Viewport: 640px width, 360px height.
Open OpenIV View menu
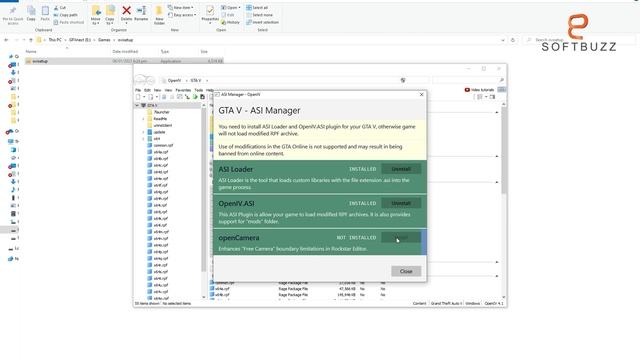pos(168,90)
